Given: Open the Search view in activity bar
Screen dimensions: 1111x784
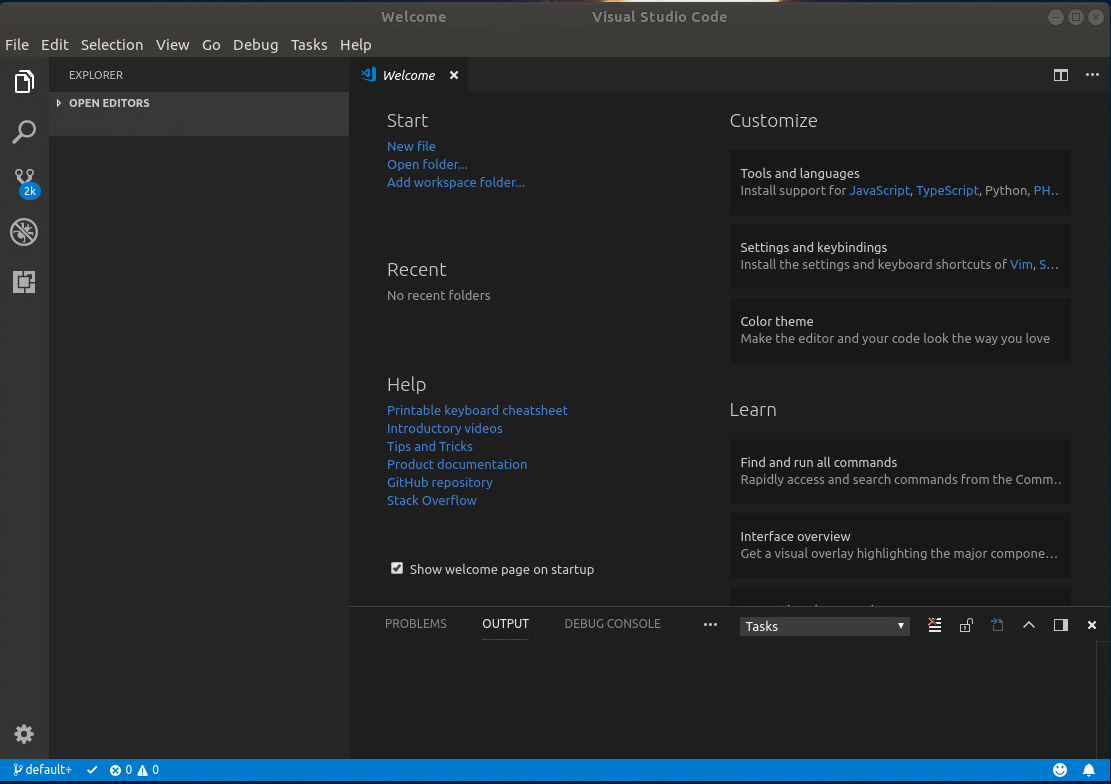Looking at the screenshot, I should (x=24, y=132).
